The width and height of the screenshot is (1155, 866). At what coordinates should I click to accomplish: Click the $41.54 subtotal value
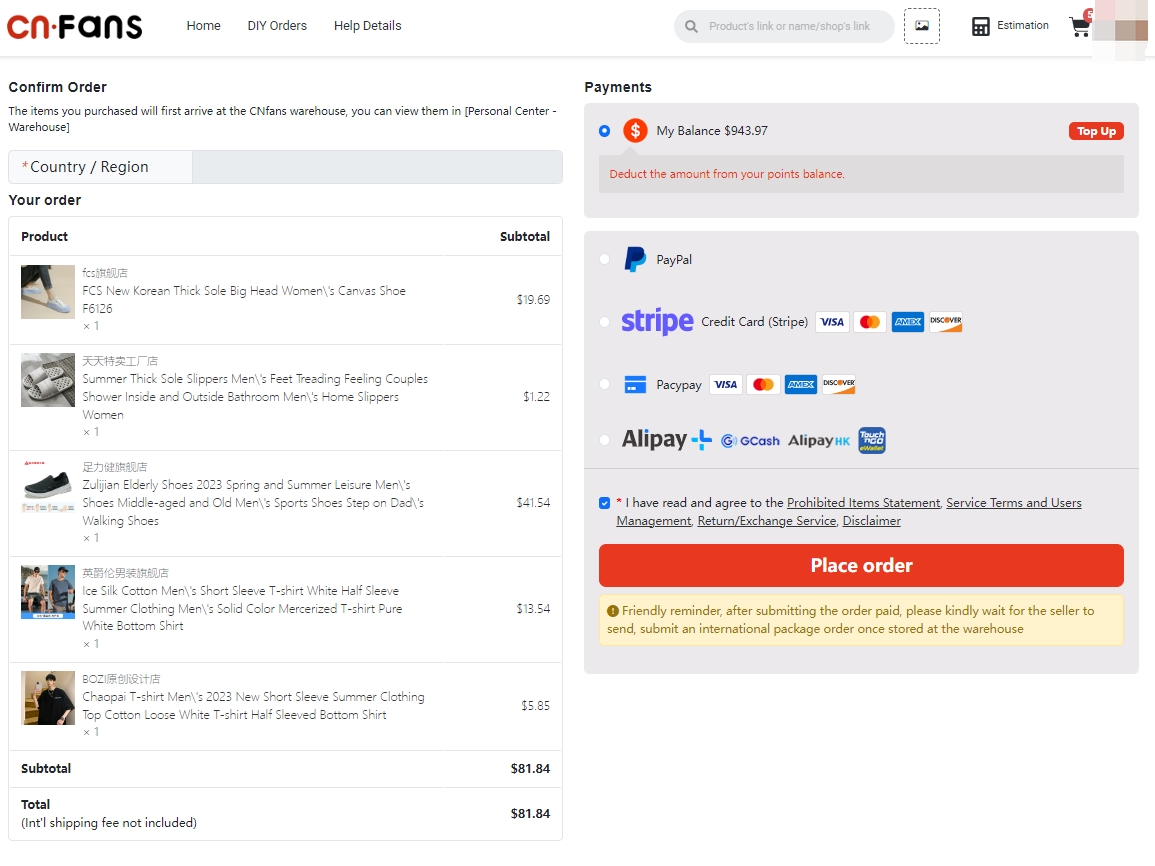coord(533,503)
